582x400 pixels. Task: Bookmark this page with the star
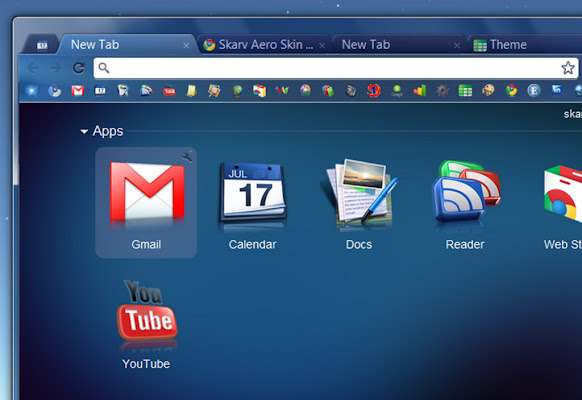coord(568,68)
